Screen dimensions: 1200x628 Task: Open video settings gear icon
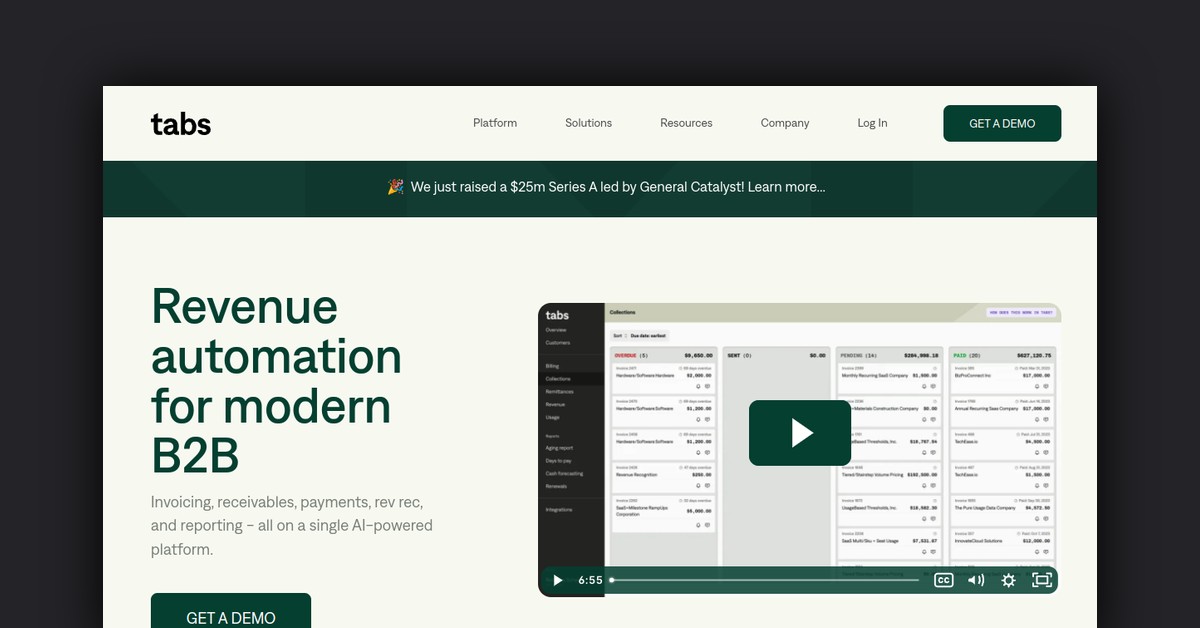coord(1008,580)
